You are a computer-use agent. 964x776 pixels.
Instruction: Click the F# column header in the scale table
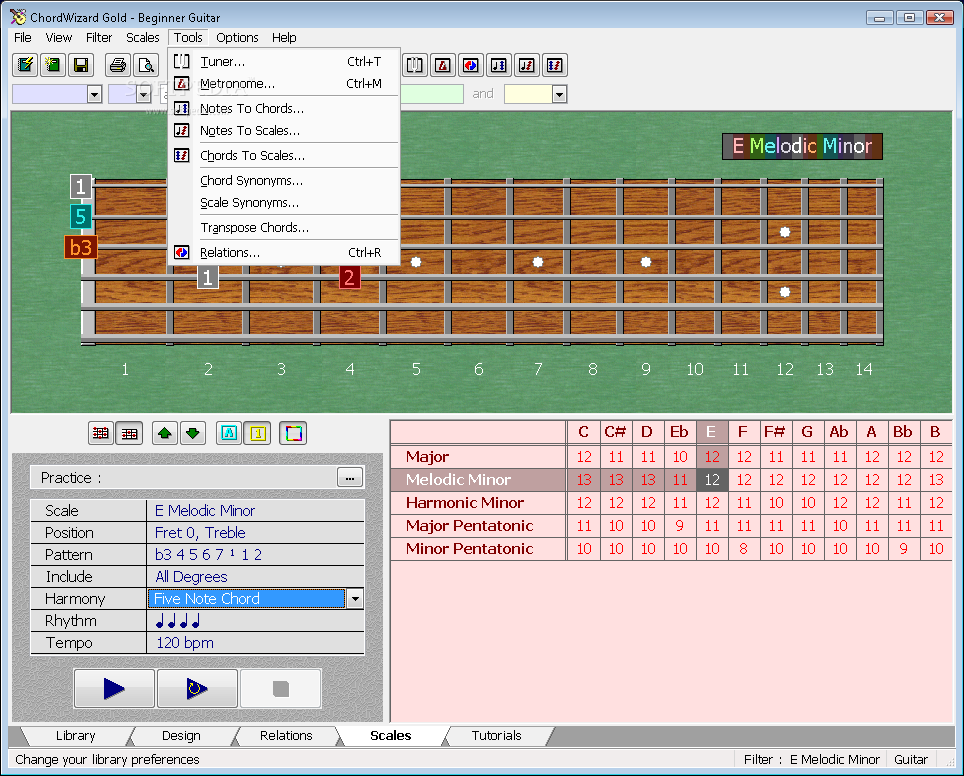tap(775, 432)
